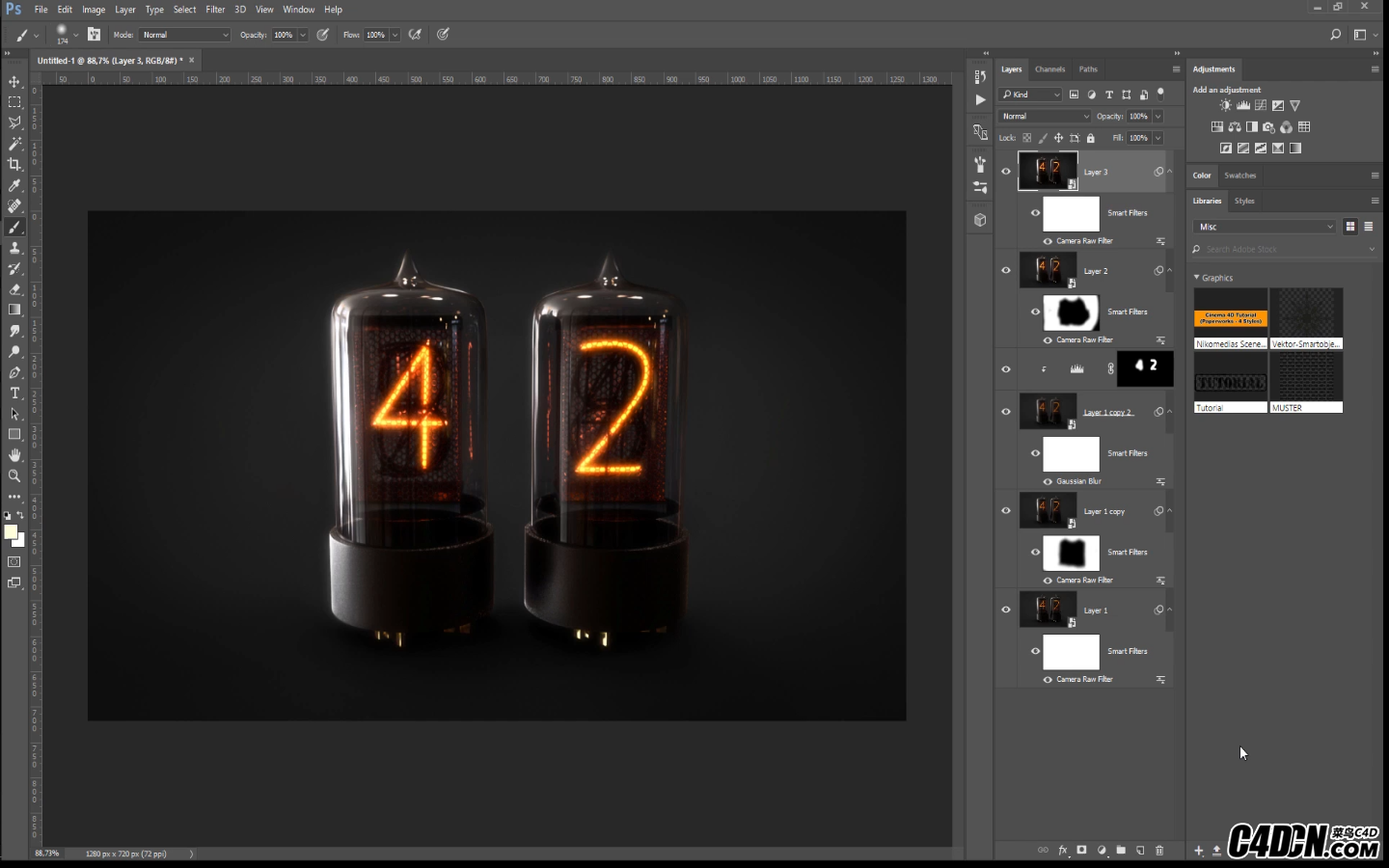Open the layer blend mode Normal dropdown
Screen dimensions: 1389x868
[x=1045, y=117]
